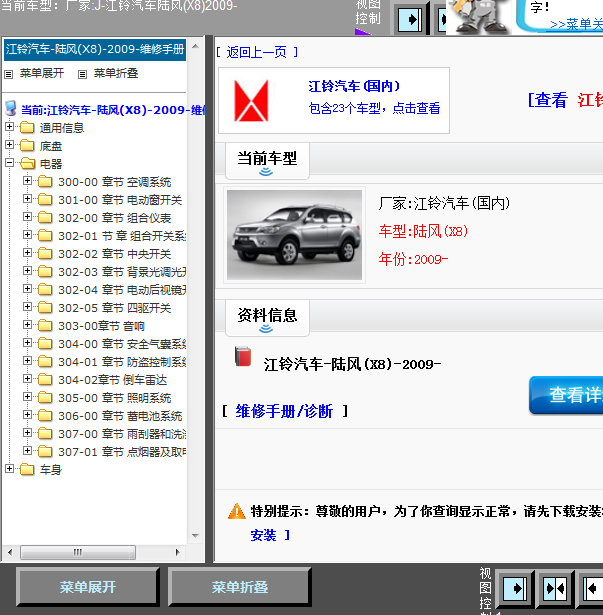Click the [查看 江铃 link at right
Screen dimensions: 603x615
coord(565,100)
